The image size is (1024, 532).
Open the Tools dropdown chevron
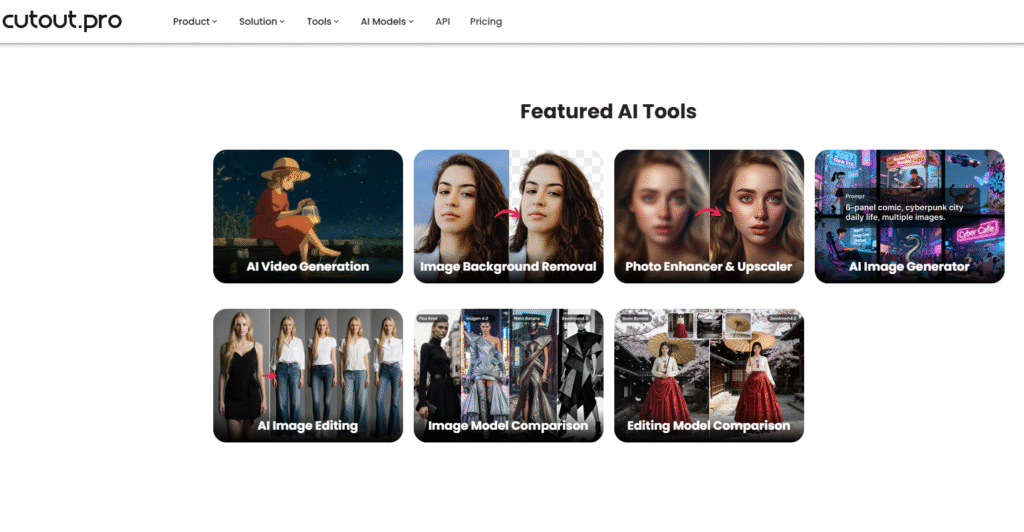pos(336,22)
